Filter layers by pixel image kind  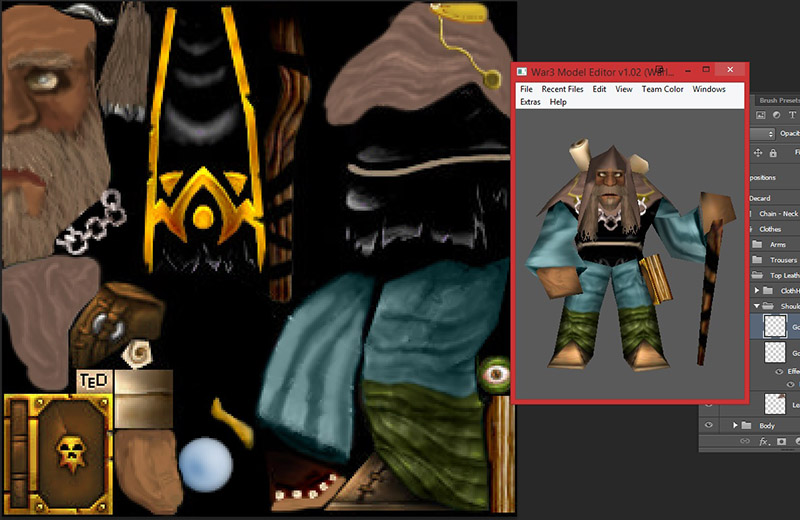click(760, 115)
